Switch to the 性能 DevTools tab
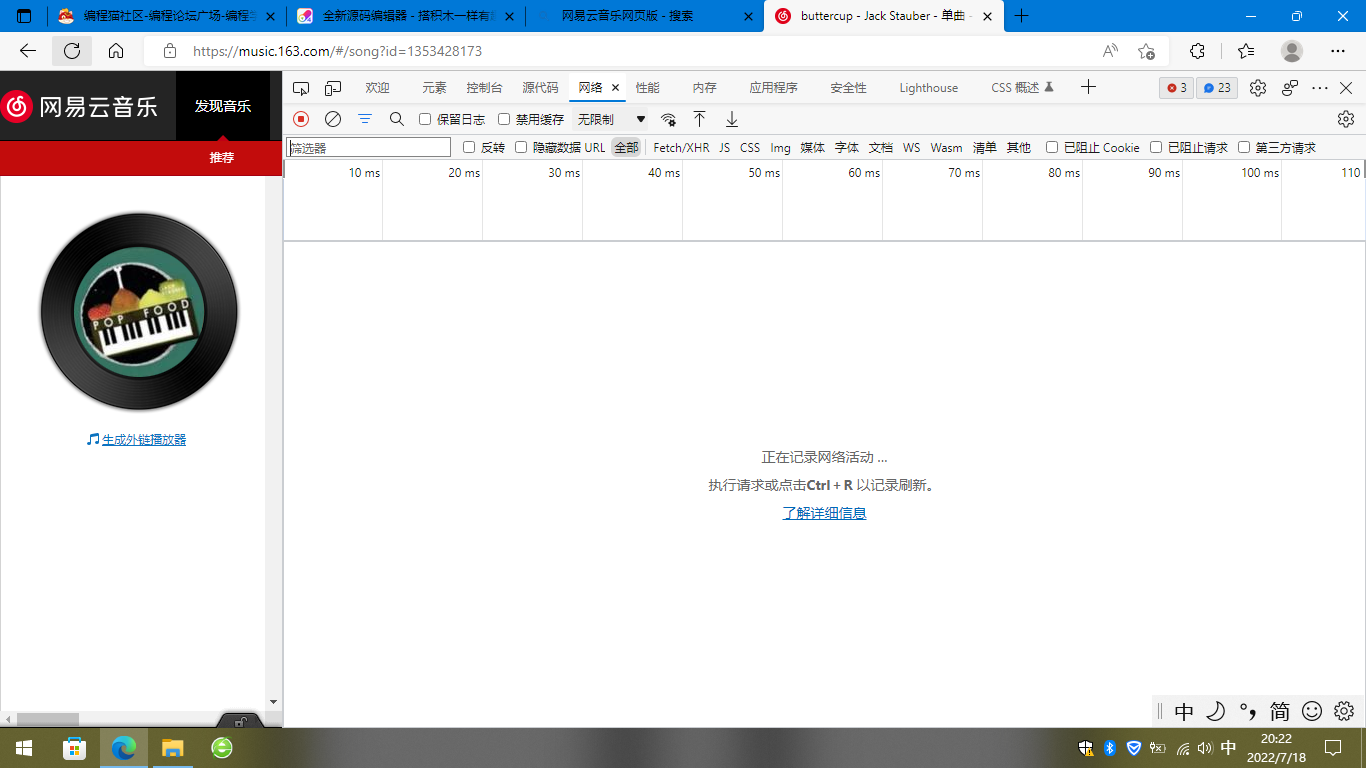Viewport: 1366px width, 768px height. pyautogui.click(x=647, y=88)
